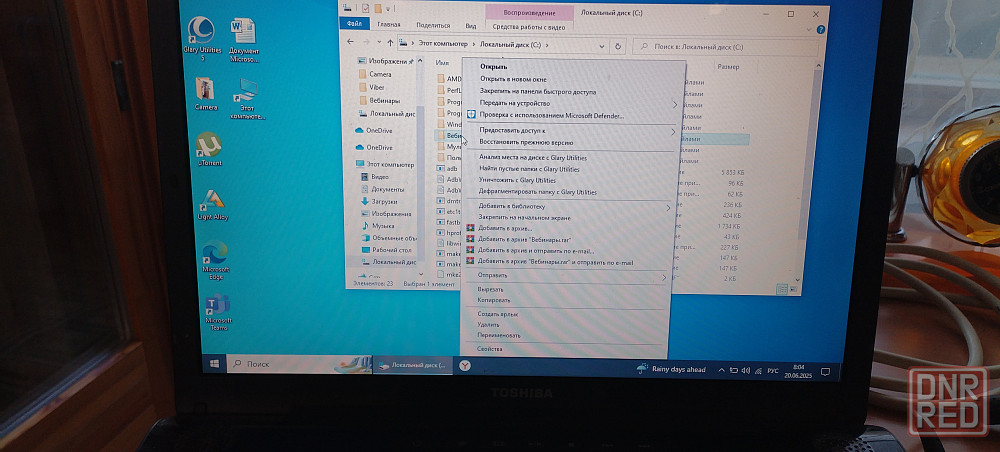1000x452 pixels.
Task: Open the Wi-Fi network tray icon
Action: coord(757,370)
